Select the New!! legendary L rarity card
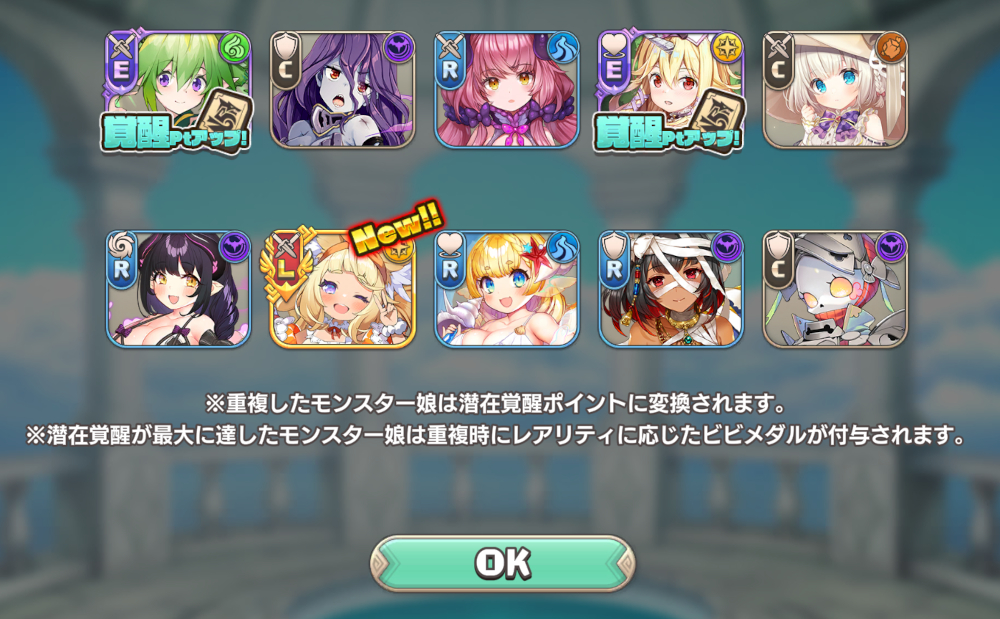 pyautogui.click(x=342, y=289)
